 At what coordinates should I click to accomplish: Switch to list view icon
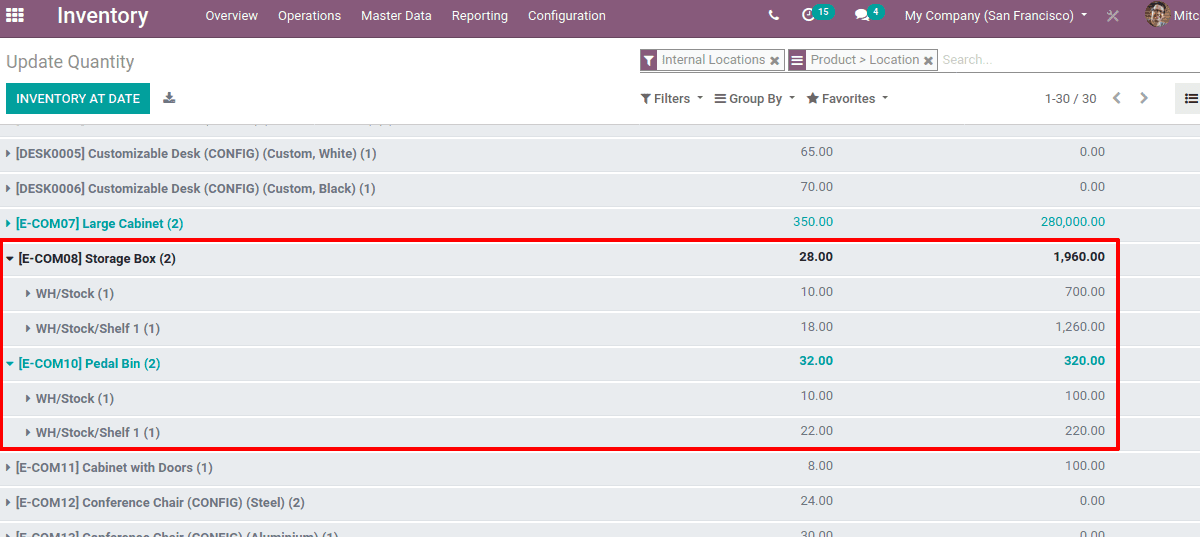tap(1190, 98)
